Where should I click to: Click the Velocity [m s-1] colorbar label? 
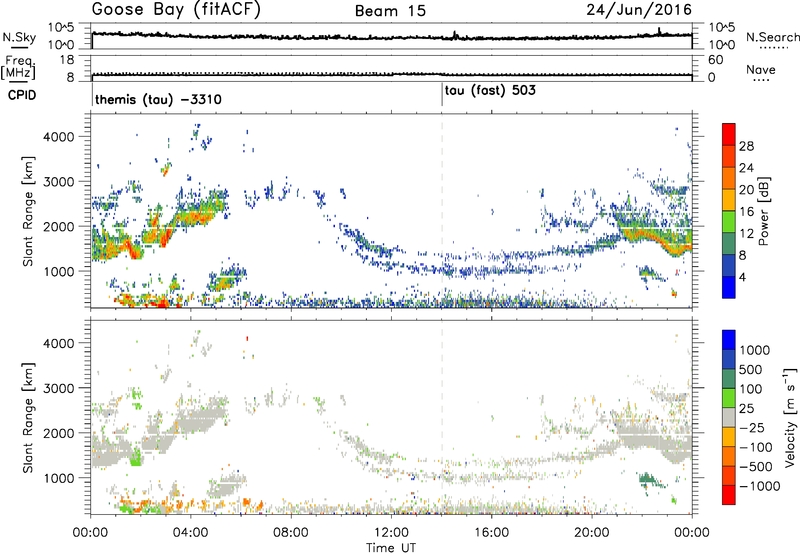coord(790,418)
